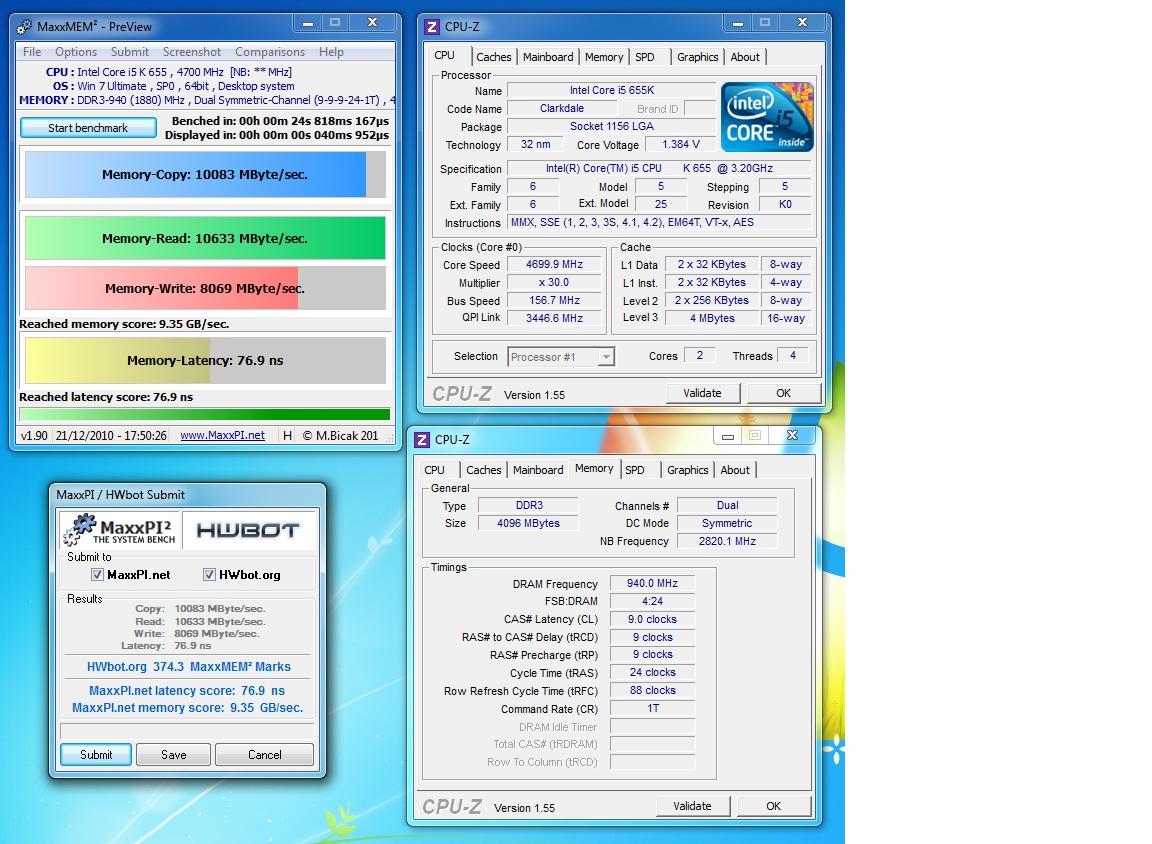The image size is (1152, 844).
Task: Click the Memory-Latency 76.9 ns bar
Action: tap(205, 360)
